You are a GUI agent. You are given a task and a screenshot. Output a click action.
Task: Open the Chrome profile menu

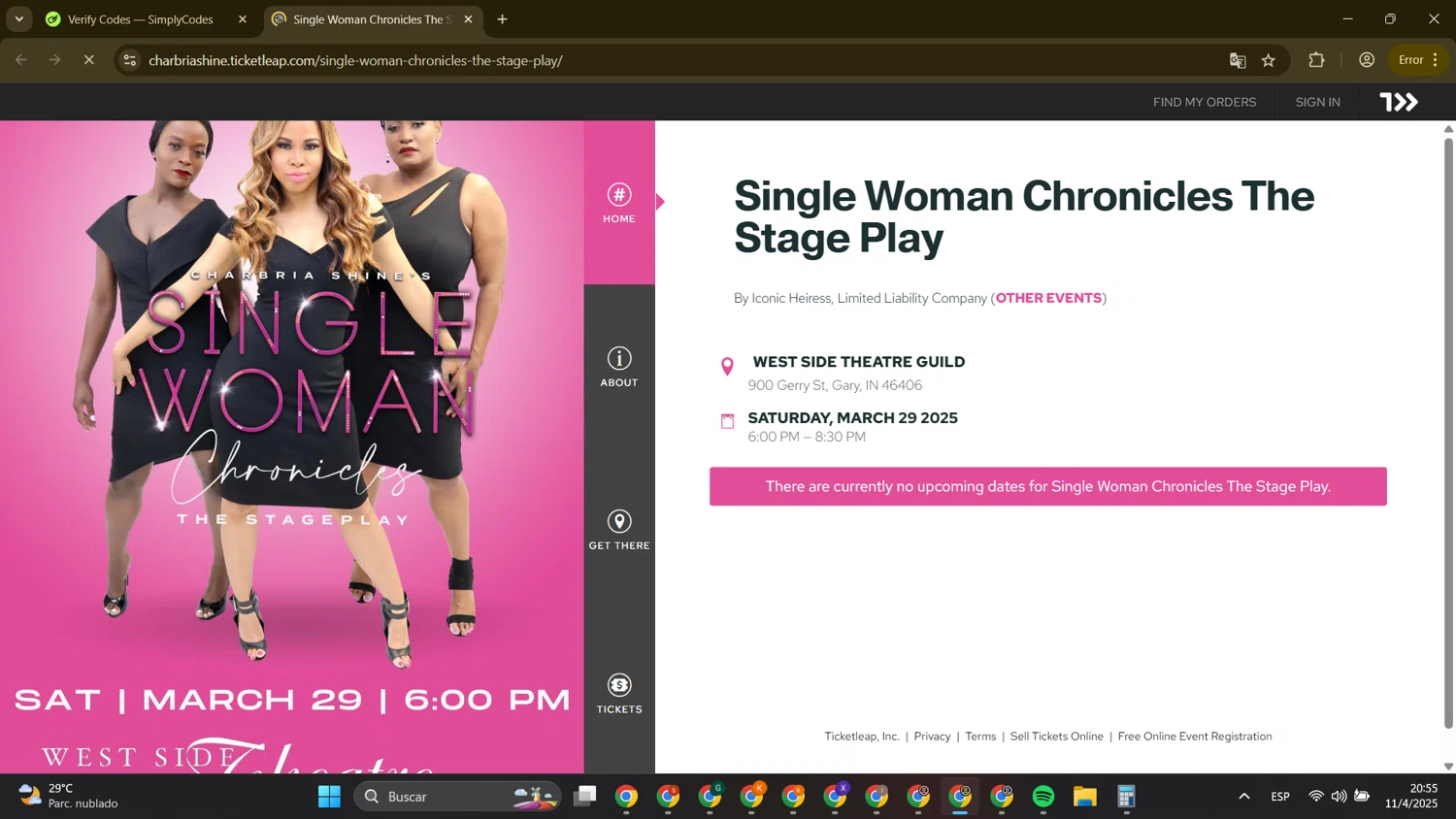tap(1367, 60)
